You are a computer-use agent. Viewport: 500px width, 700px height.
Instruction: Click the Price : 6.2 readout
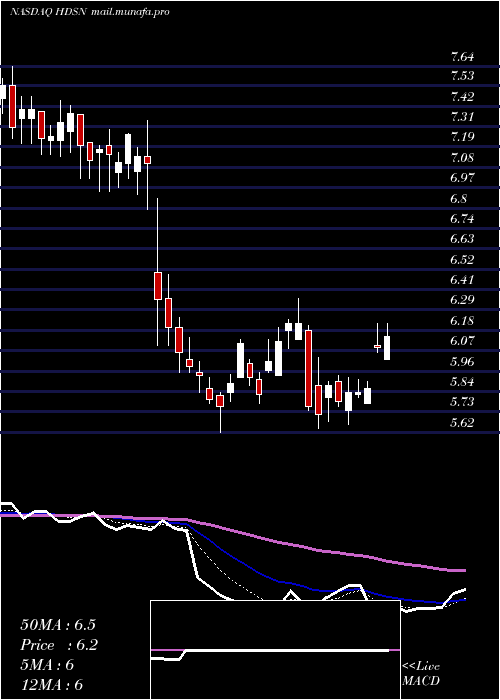pos(59,645)
